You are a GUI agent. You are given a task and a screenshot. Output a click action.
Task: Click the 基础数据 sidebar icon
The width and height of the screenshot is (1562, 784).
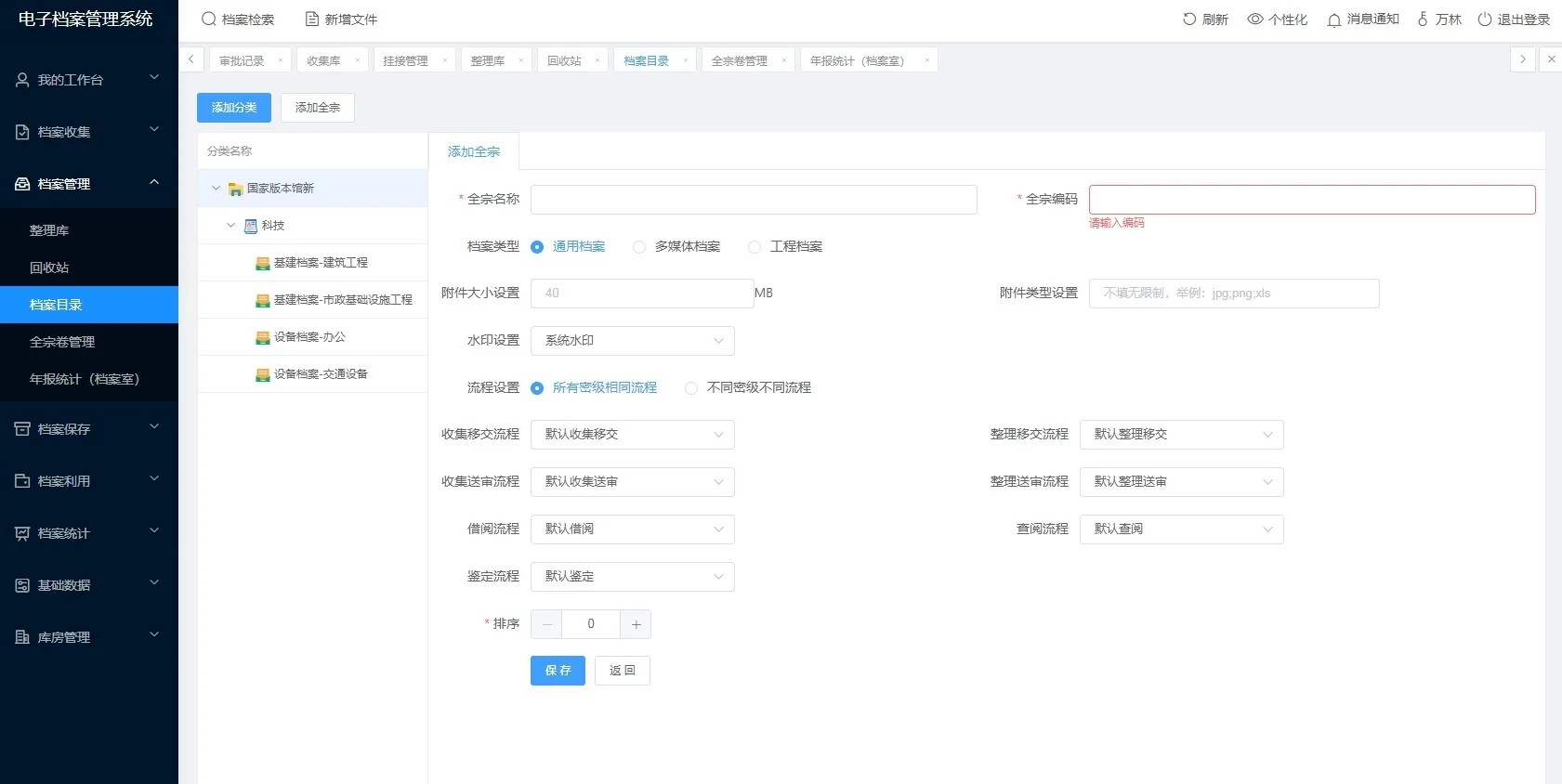(x=22, y=585)
